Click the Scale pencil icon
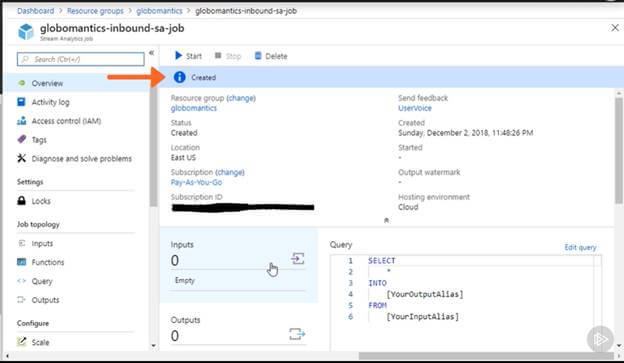Screen dimensions: 624x363 21,342
